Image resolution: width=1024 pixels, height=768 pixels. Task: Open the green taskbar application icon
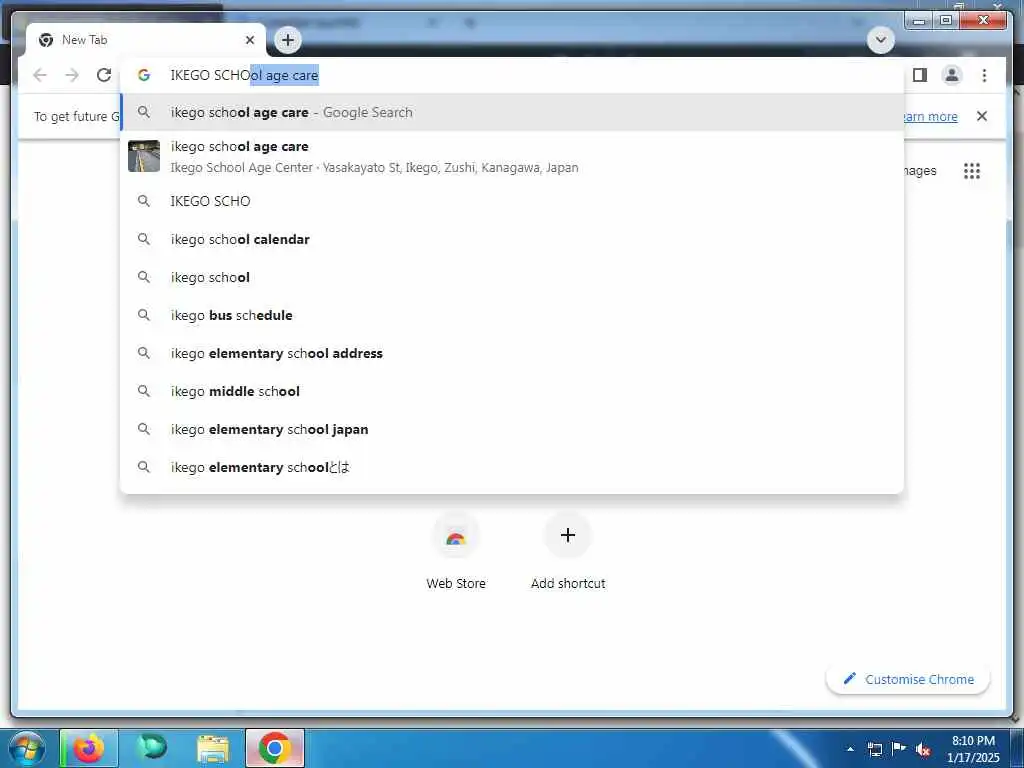pos(152,748)
